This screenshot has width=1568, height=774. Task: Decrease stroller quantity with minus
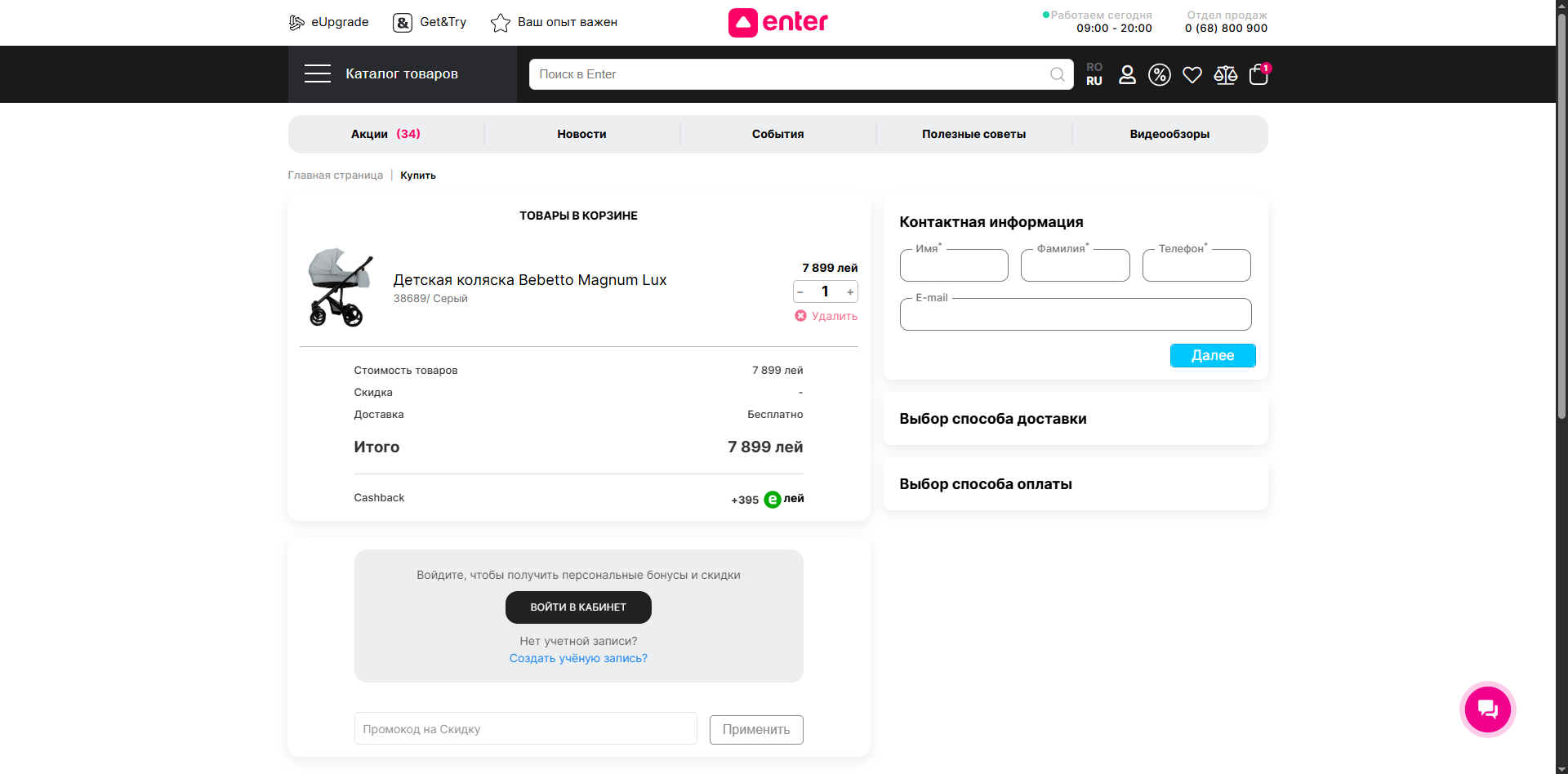click(800, 292)
